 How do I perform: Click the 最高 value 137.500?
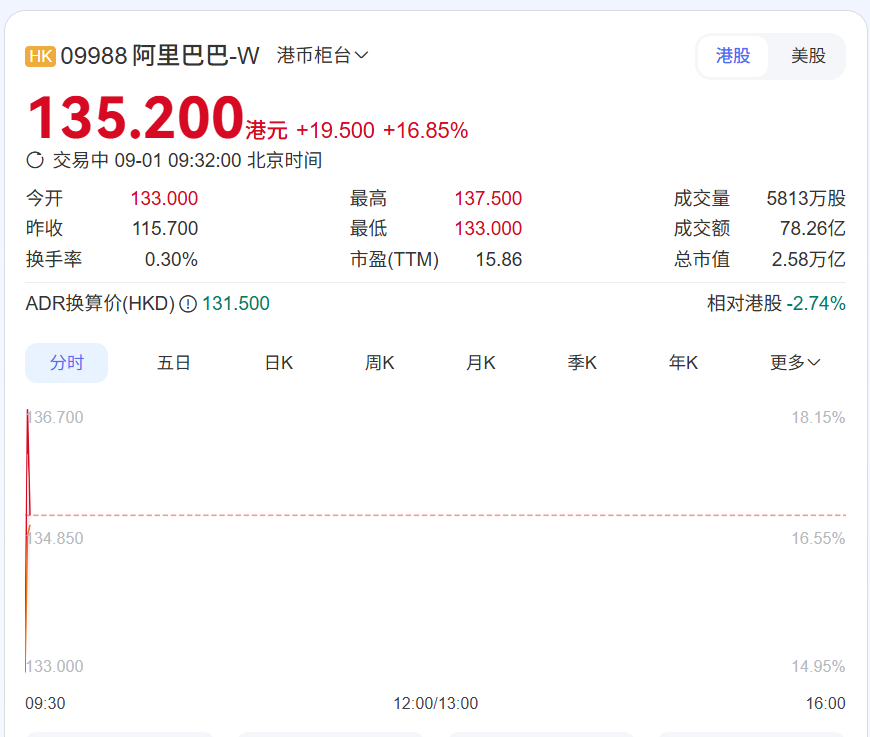pos(488,199)
